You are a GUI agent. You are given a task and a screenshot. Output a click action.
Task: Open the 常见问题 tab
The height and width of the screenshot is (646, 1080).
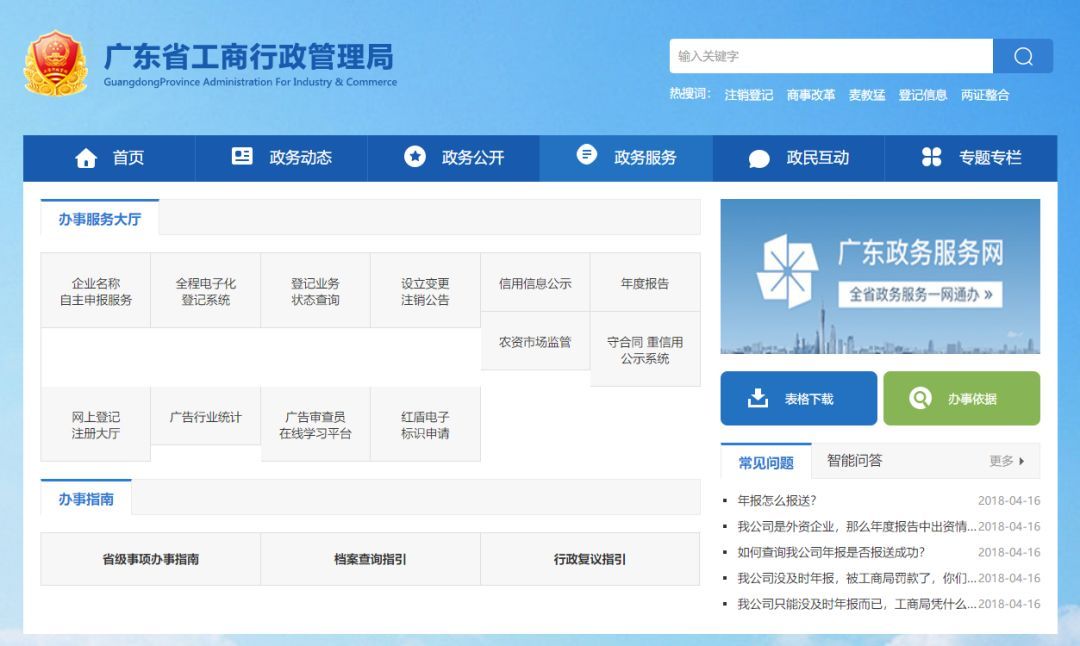(x=767, y=461)
